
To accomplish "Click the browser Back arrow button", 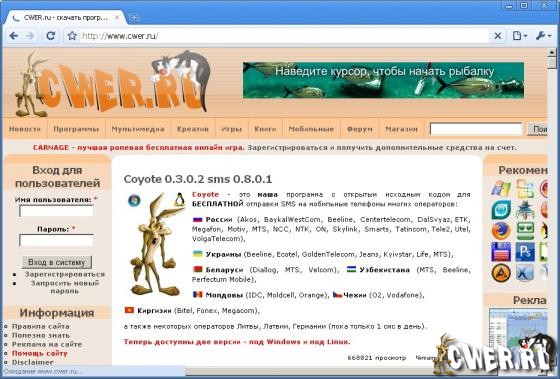I will point(14,36).
